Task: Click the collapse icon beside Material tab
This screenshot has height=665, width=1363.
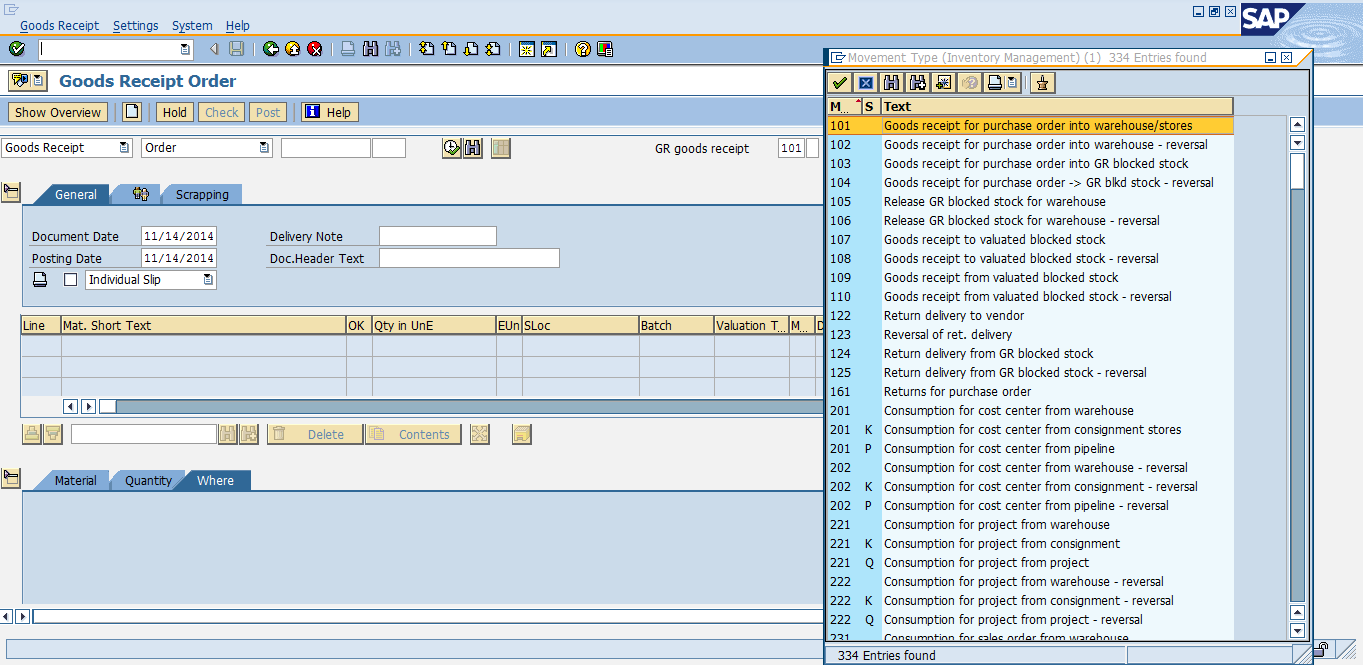Action: 11,477
